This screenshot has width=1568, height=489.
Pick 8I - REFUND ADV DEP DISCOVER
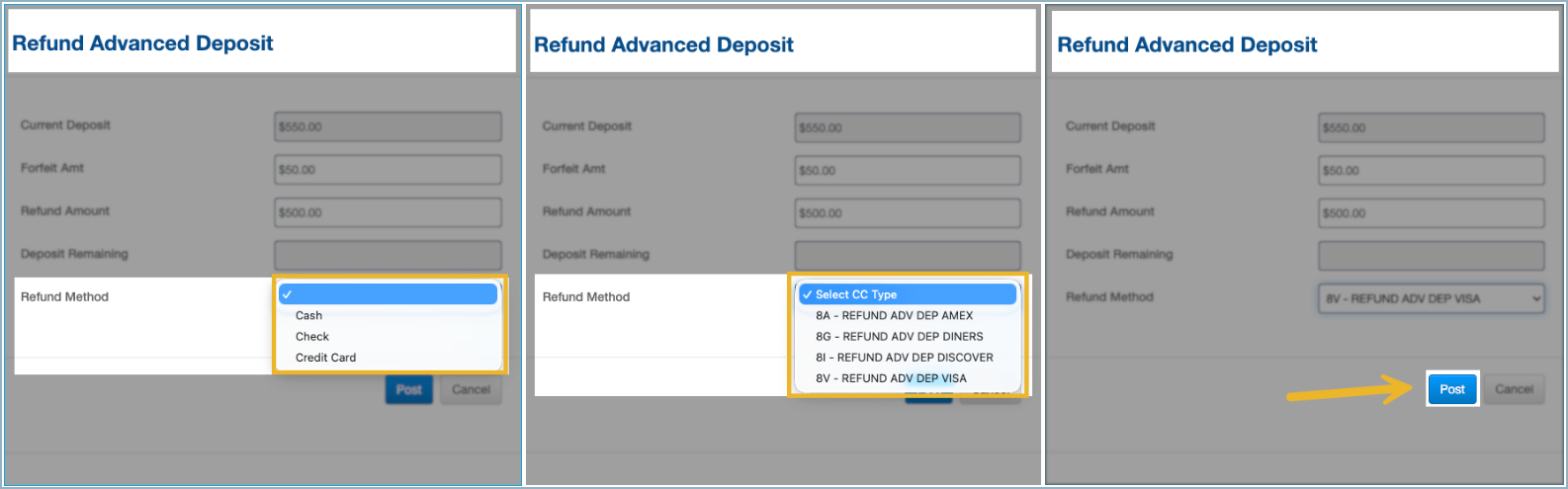(904, 358)
